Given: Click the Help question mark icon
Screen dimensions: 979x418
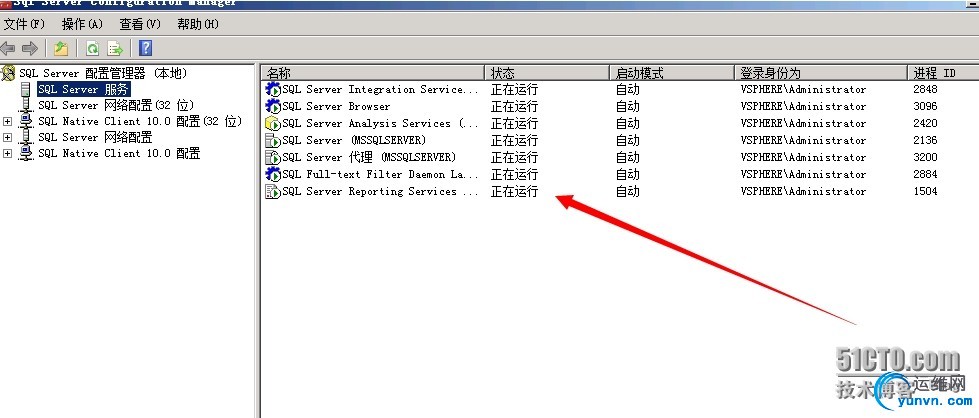Looking at the screenshot, I should (145, 48).
